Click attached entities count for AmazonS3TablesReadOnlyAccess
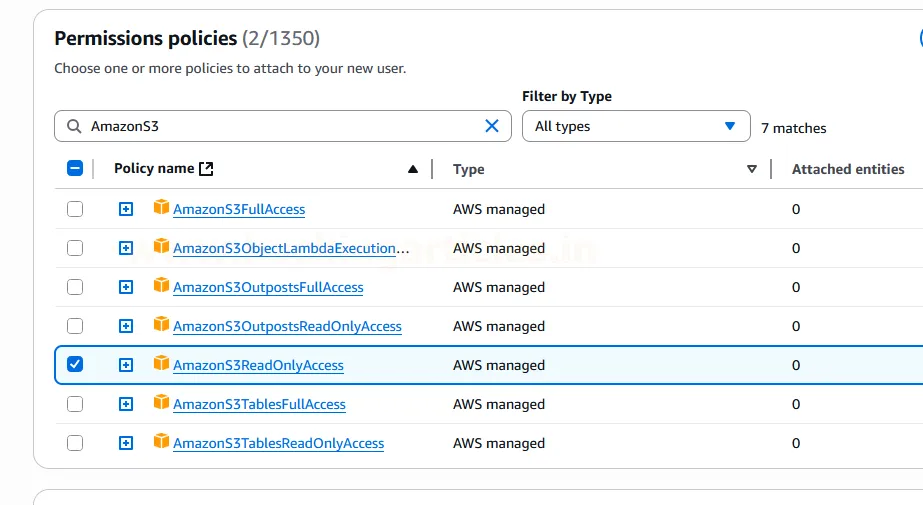The height and width of the screenshot is (505, 923). (x=796, y=443)
